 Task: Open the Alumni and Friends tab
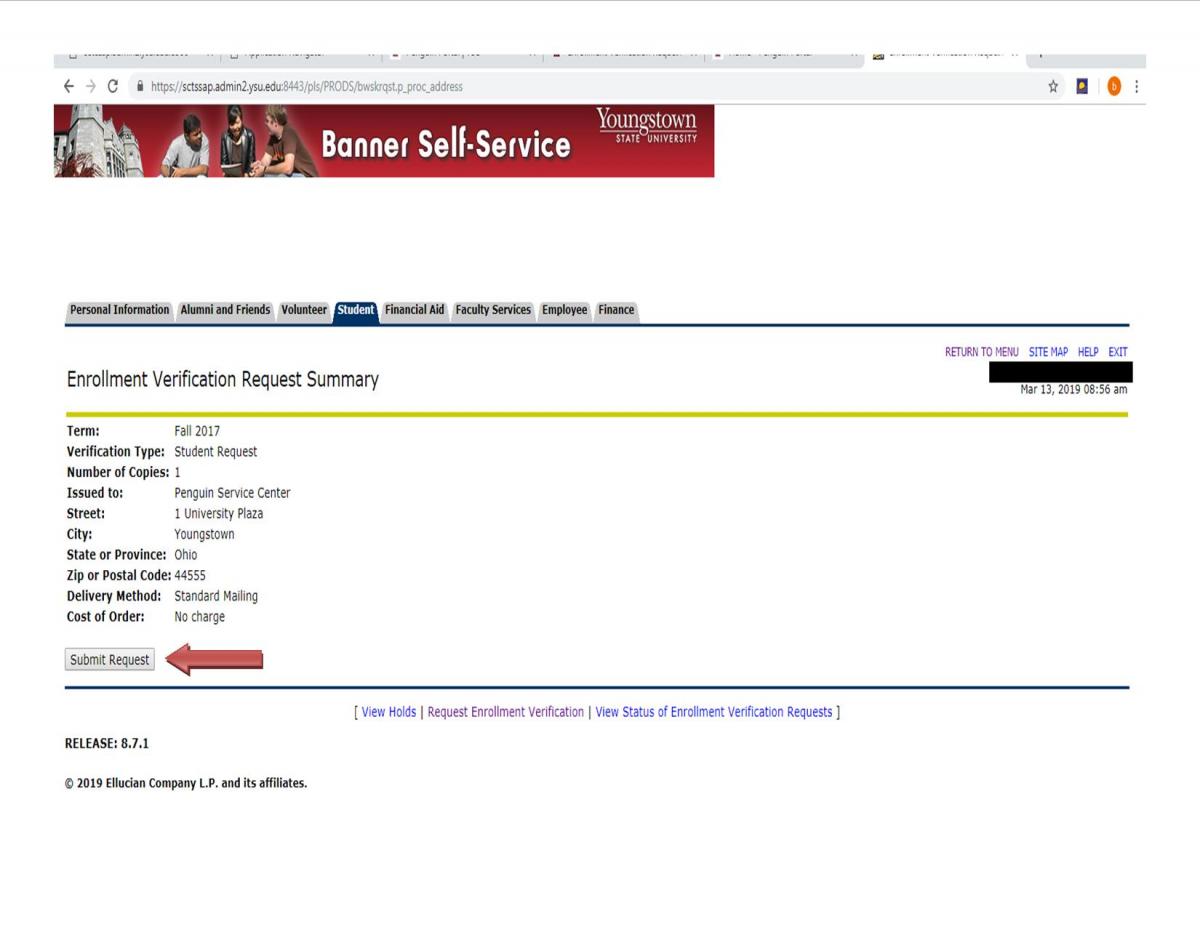(x=225, y=310)
